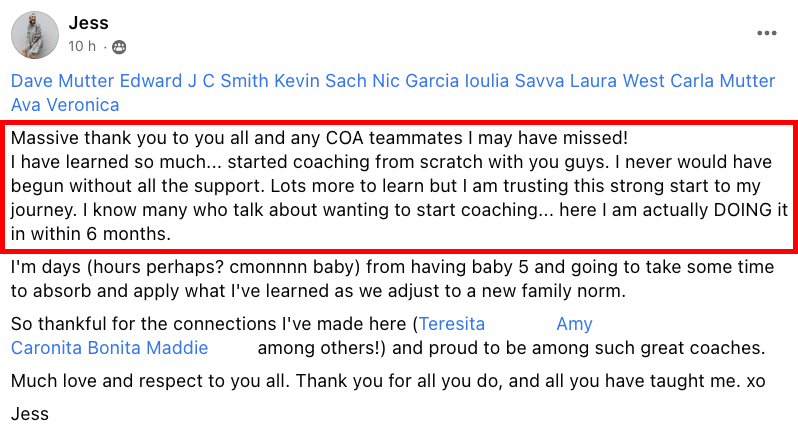The image size is (798, 435).
Task: Click the Teresita mention link
Action: (452, 324)
